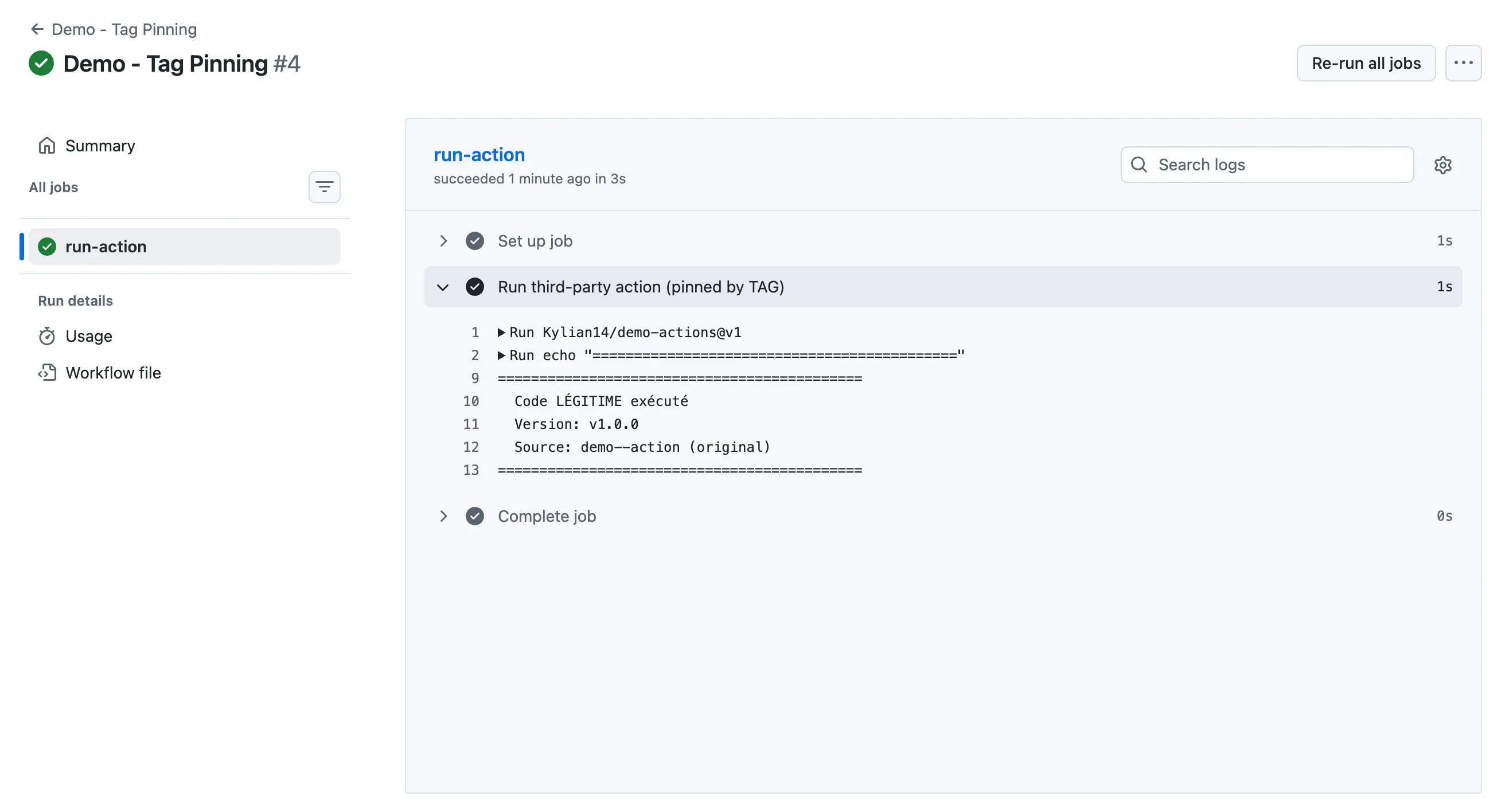
Task: Click the green check icon next to run-action job
Action: click(x=48, y=247)
